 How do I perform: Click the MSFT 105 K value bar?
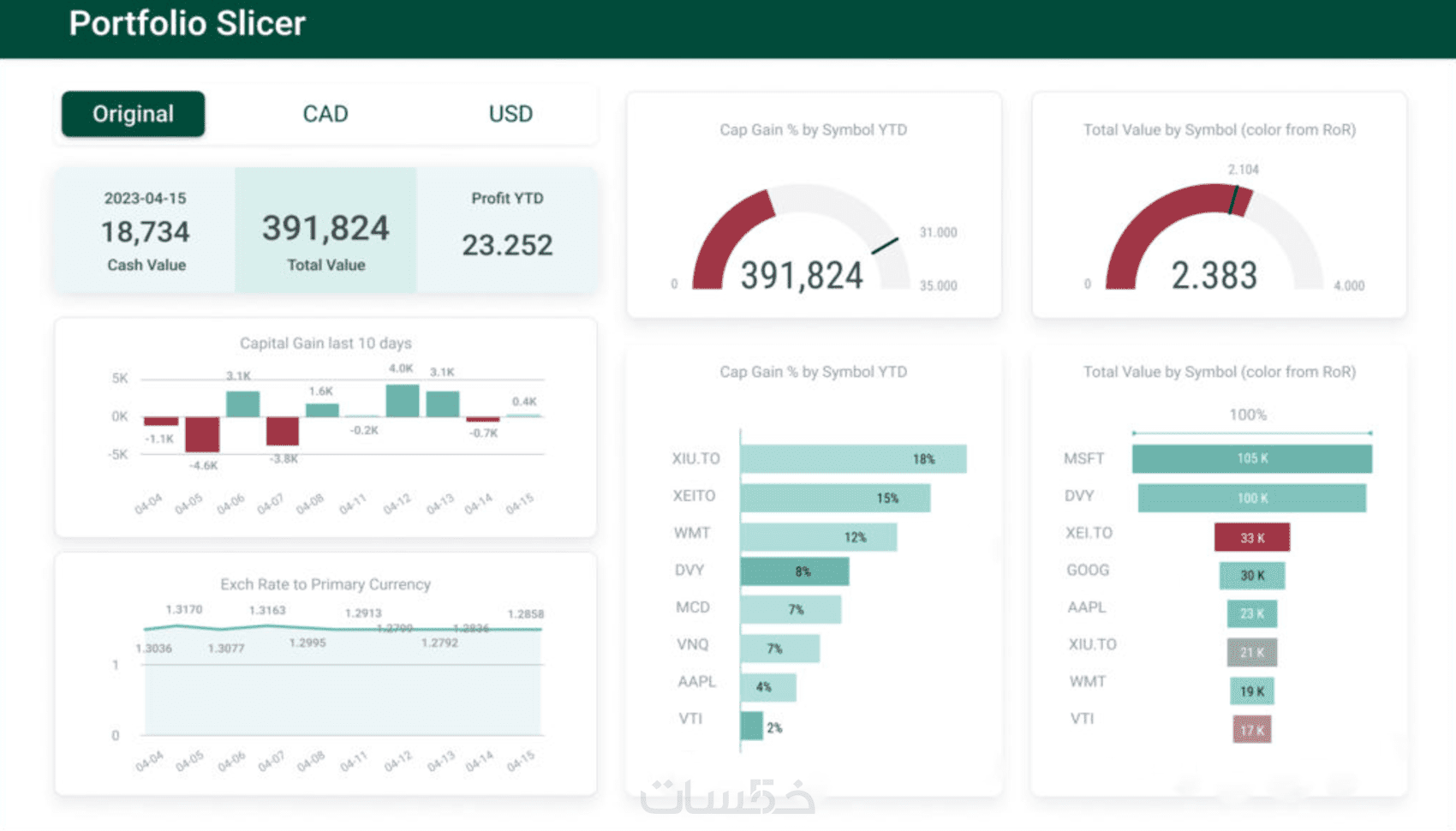[x=1252, y=458]
